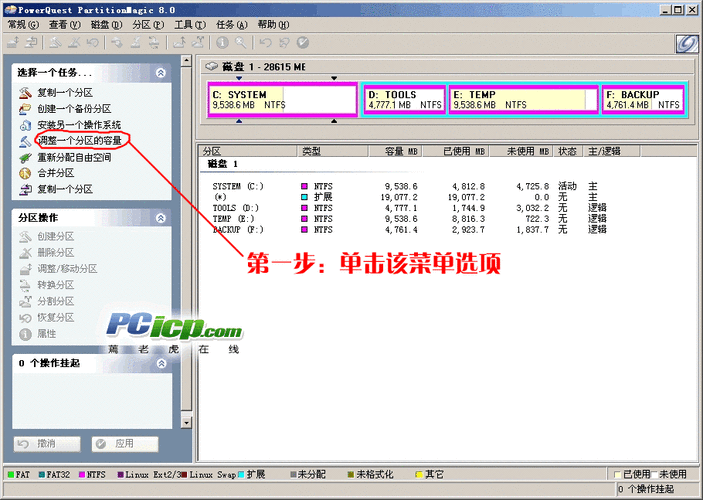The height and width of the screenshot is (500, 703).
Task: Select the C: SYSTEM block in disk map
Action: coord(282,100)
